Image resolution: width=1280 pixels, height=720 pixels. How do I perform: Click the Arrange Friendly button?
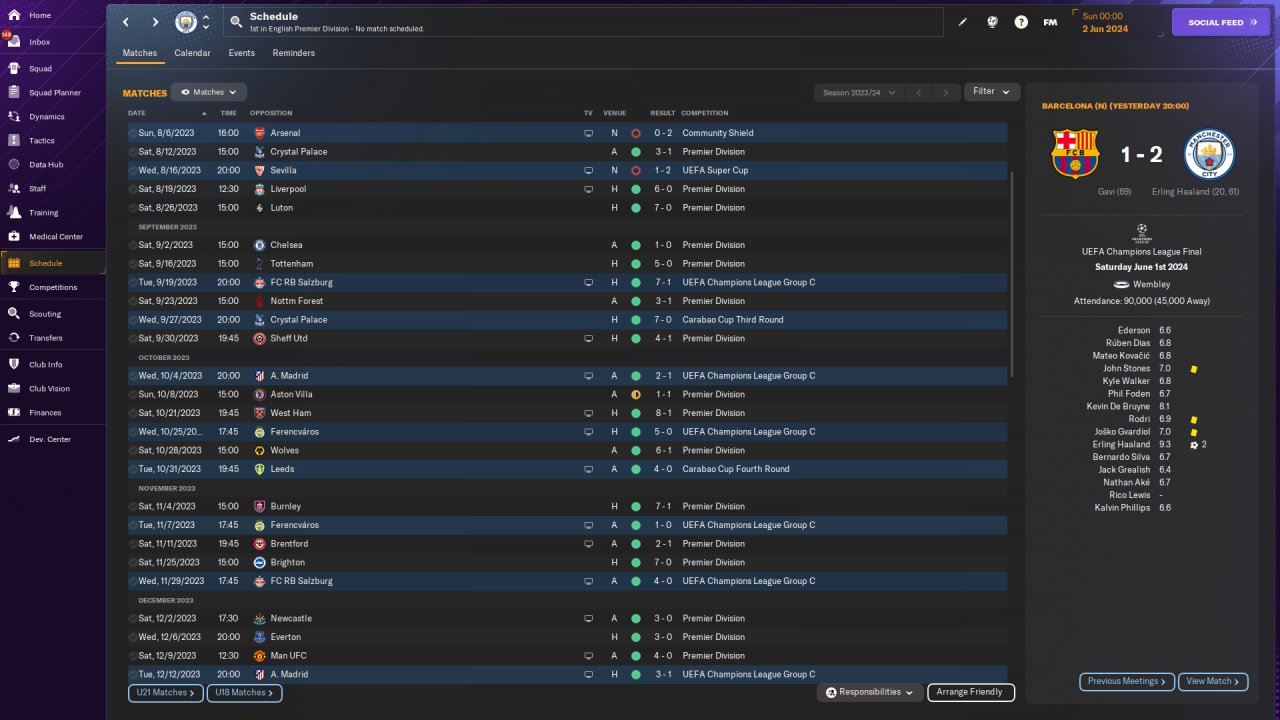click(x=970, y=692)
